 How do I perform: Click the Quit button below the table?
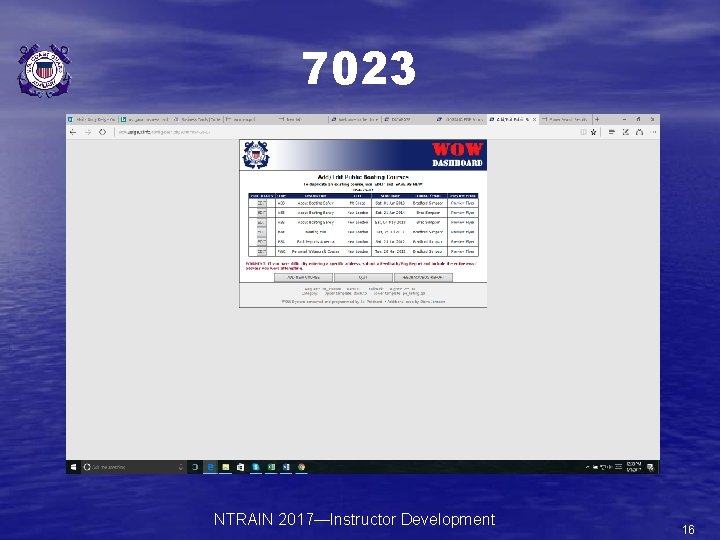[x=363, y=277]
